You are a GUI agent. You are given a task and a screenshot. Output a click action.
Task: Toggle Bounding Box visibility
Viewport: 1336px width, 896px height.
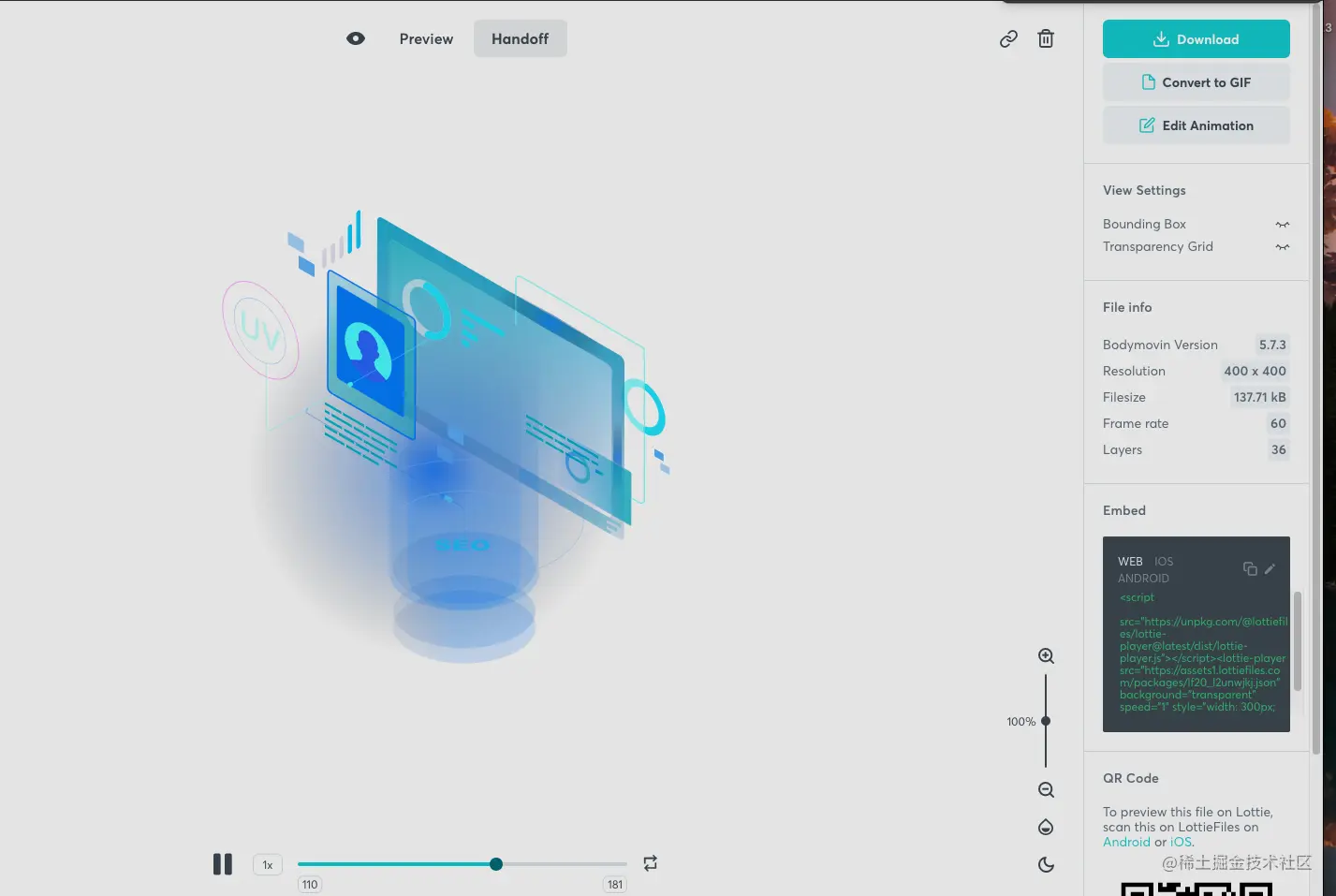tap(1282, 225)
